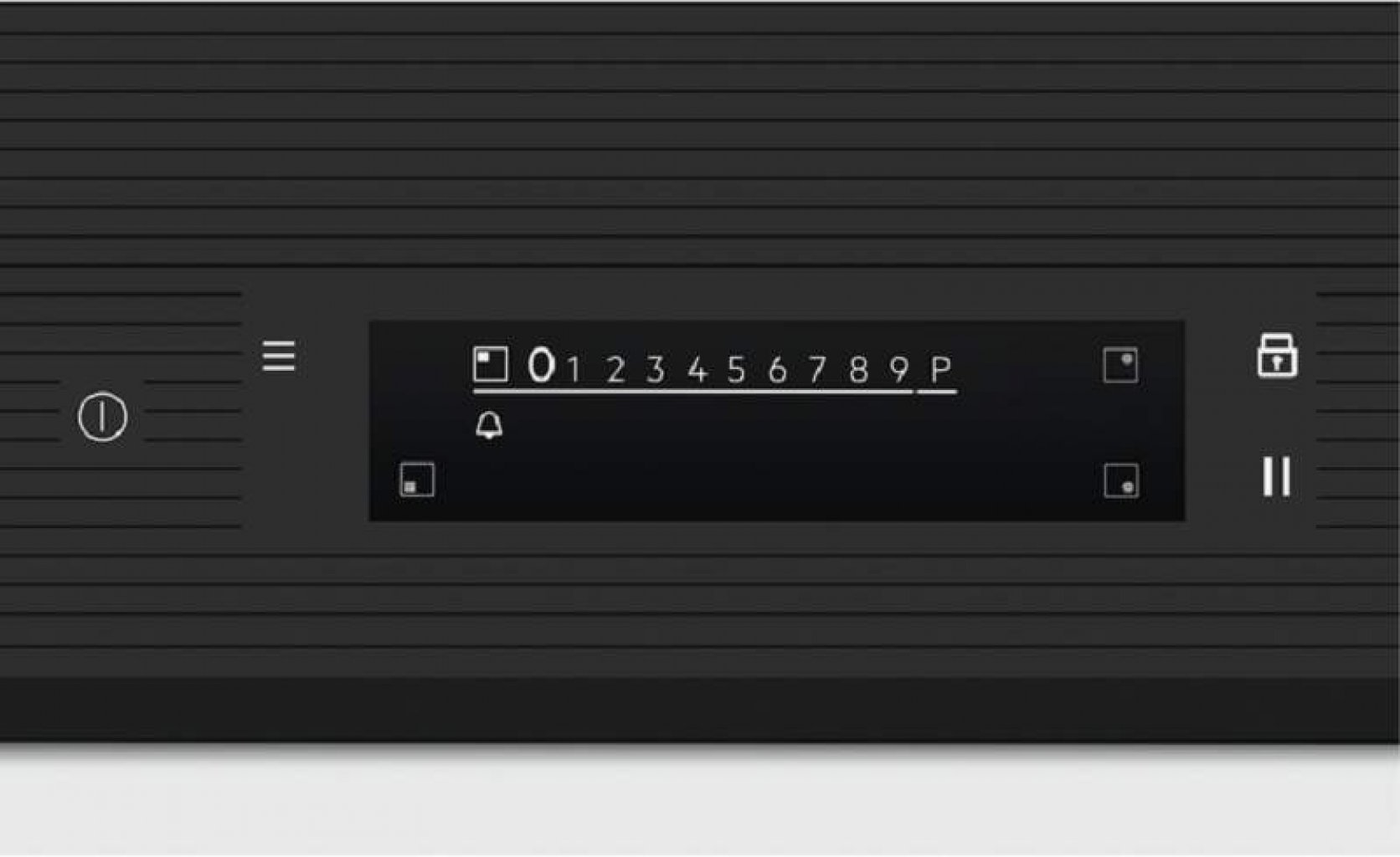Select the front-right cooking zone icon

tap(1121, 480)
